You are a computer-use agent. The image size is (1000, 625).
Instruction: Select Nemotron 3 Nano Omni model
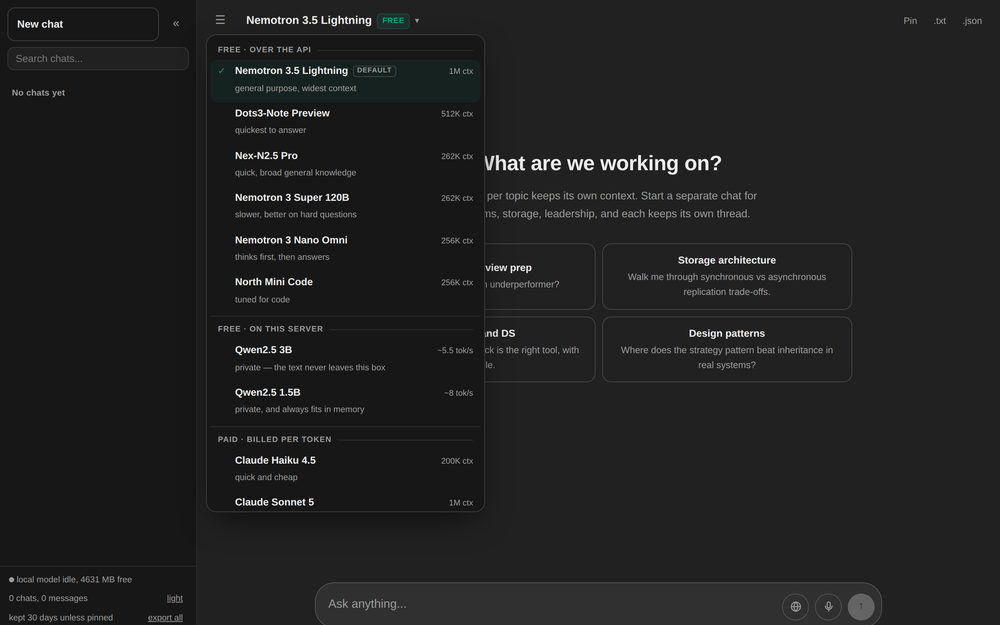coord(346,249)
